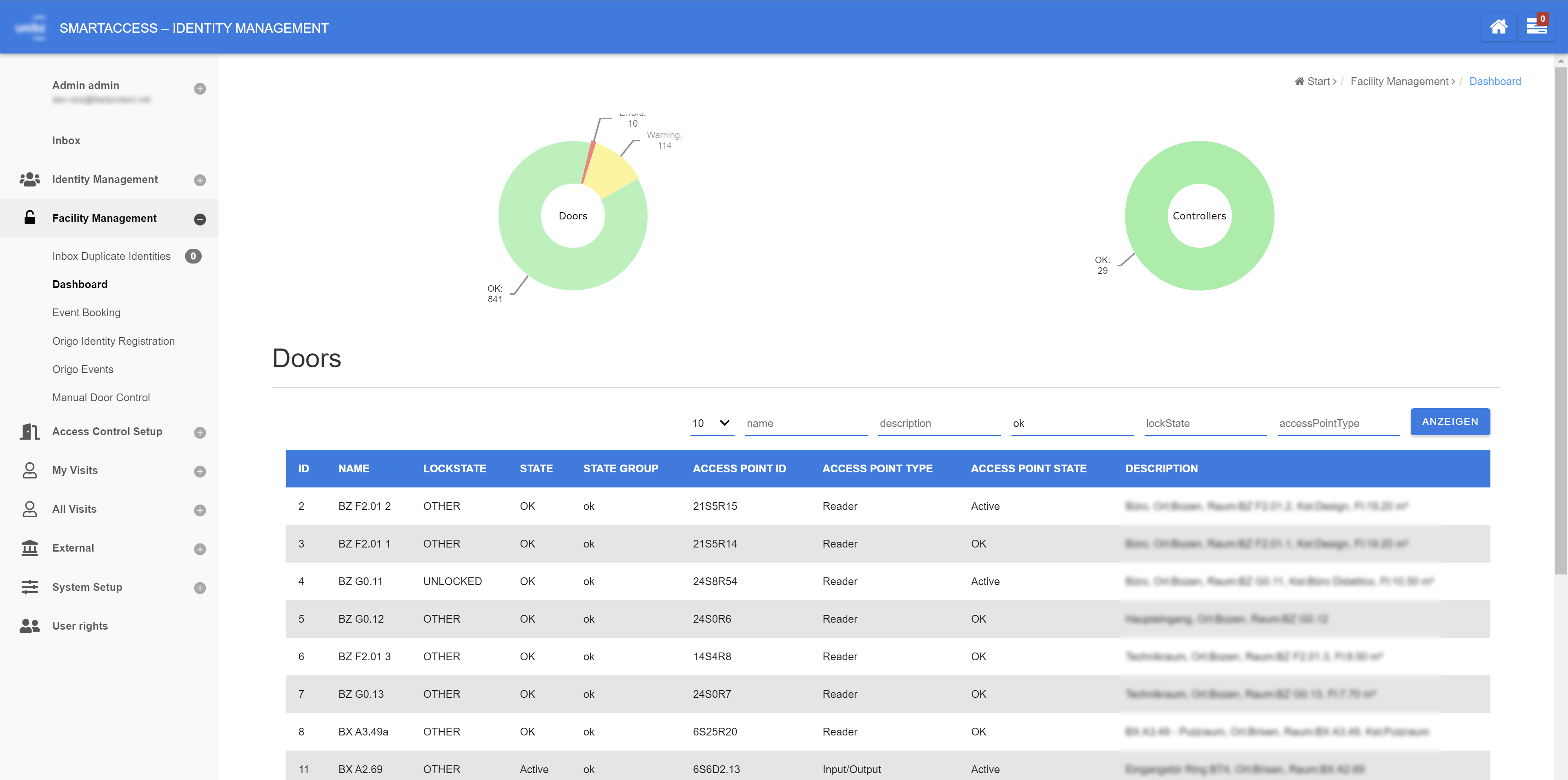Viewport: 1568px width, 780px height.
Task: Open the rows-per-page dropdown showing 10
Action: (712, 423)
